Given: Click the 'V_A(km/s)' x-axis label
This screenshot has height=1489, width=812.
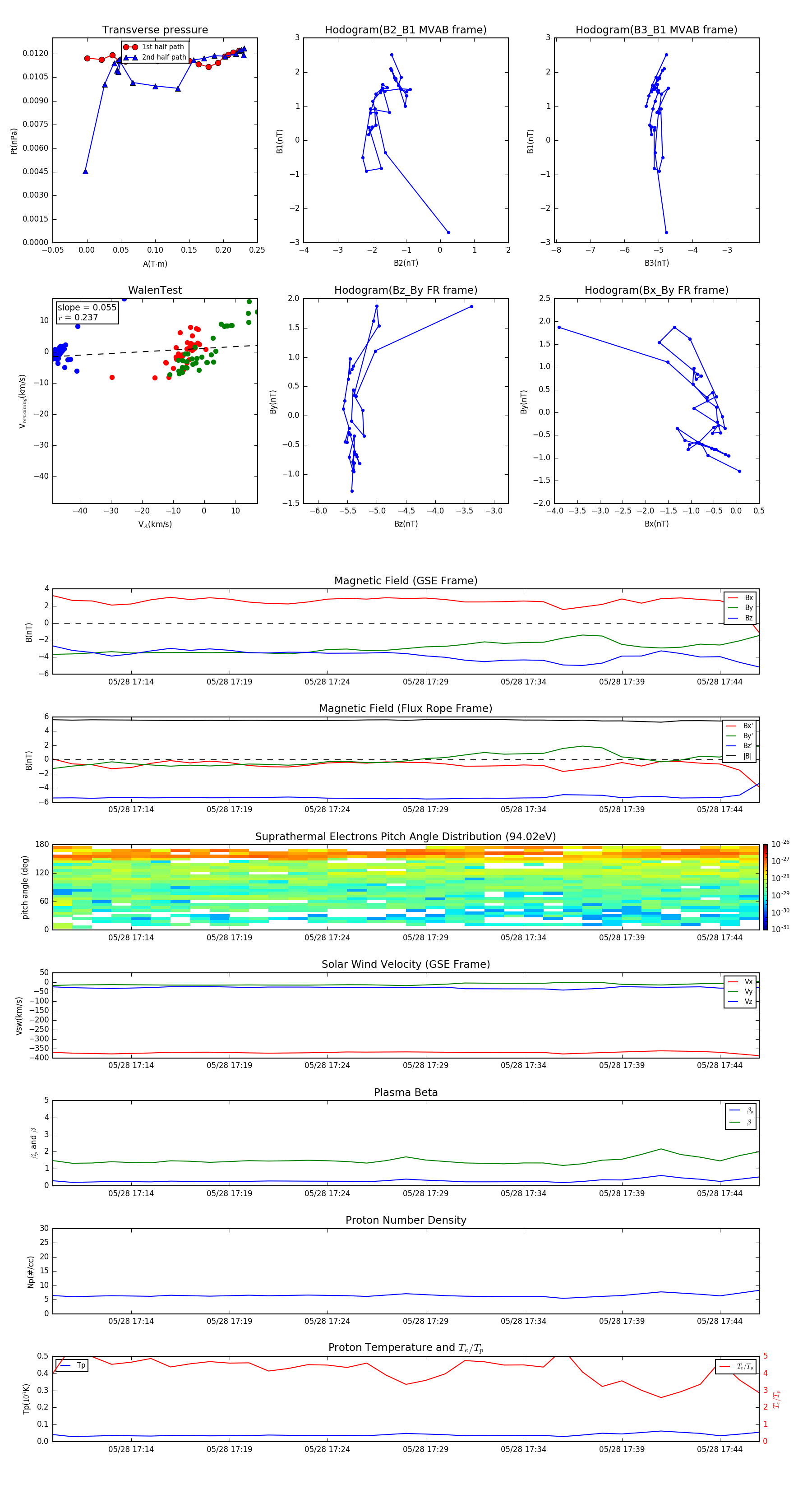Looking at the screenshot, I should pos(155,524).
